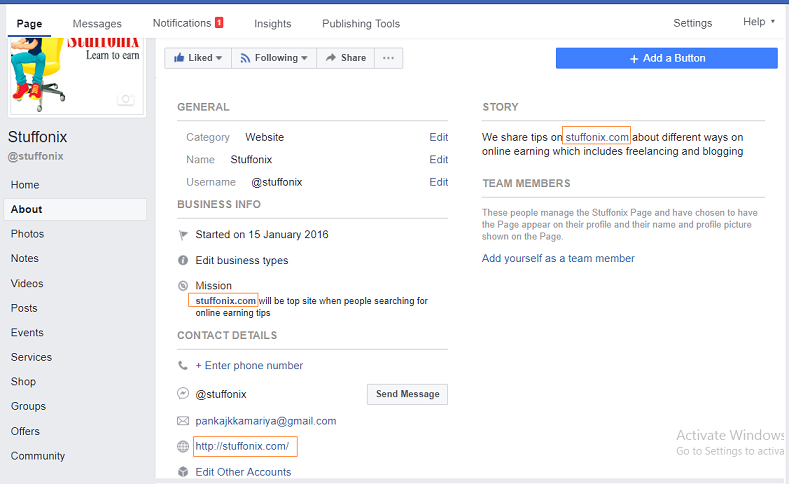The image size is (789, 484).
Task: Open the Liked dropdown button
Action: [198, 58]
